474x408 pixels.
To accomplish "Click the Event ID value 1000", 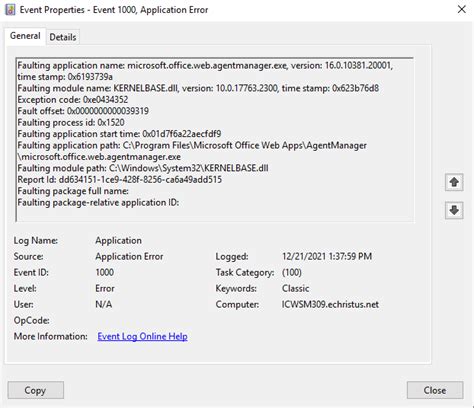I will pos(105,272).
